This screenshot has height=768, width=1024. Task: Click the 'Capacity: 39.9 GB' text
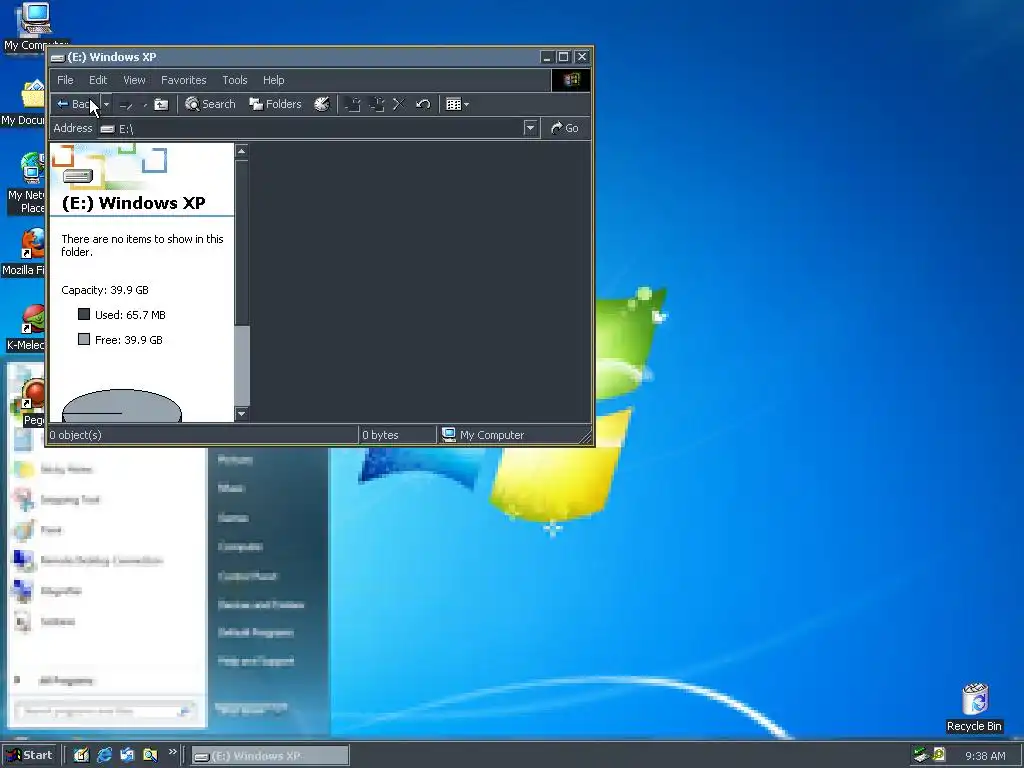coord(105,290)
